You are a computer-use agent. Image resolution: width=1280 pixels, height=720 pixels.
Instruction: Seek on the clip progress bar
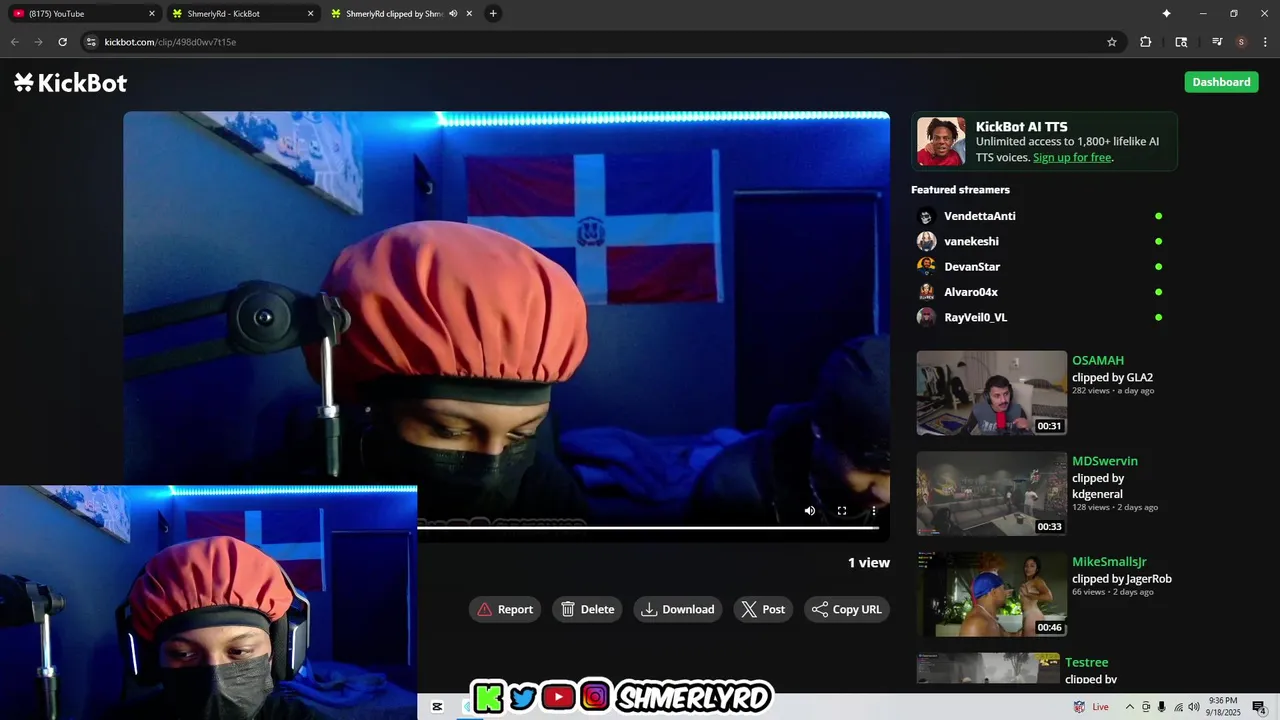[x=648, y=528]
